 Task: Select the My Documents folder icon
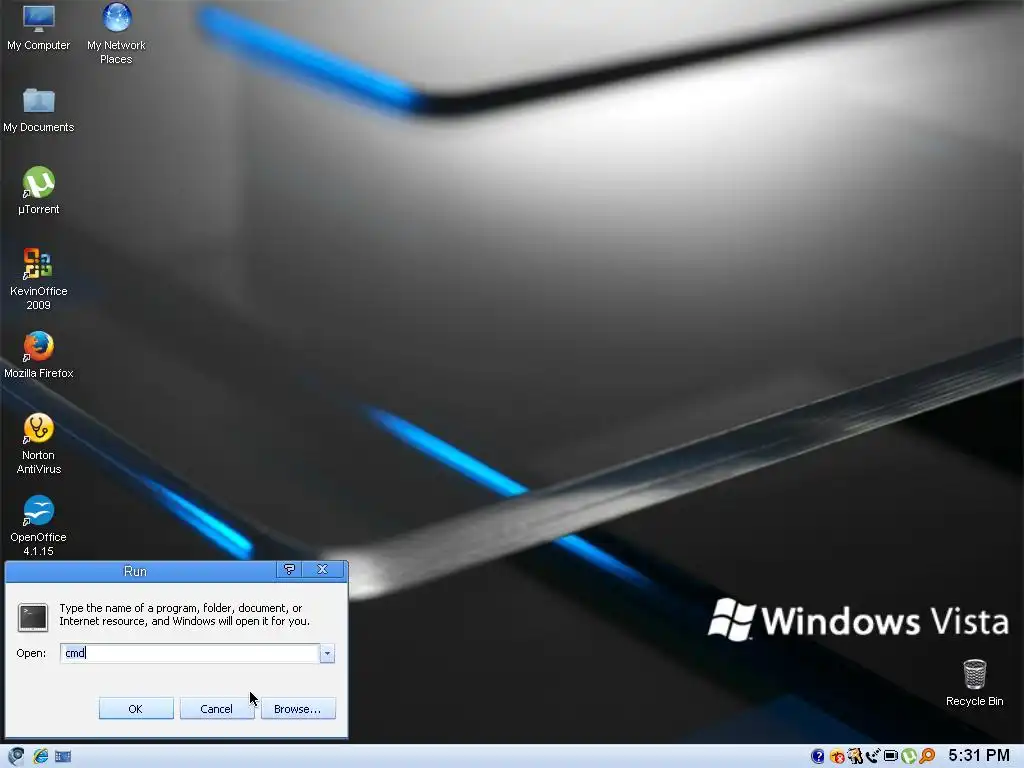pyautogui.click(x=39, y=110)
